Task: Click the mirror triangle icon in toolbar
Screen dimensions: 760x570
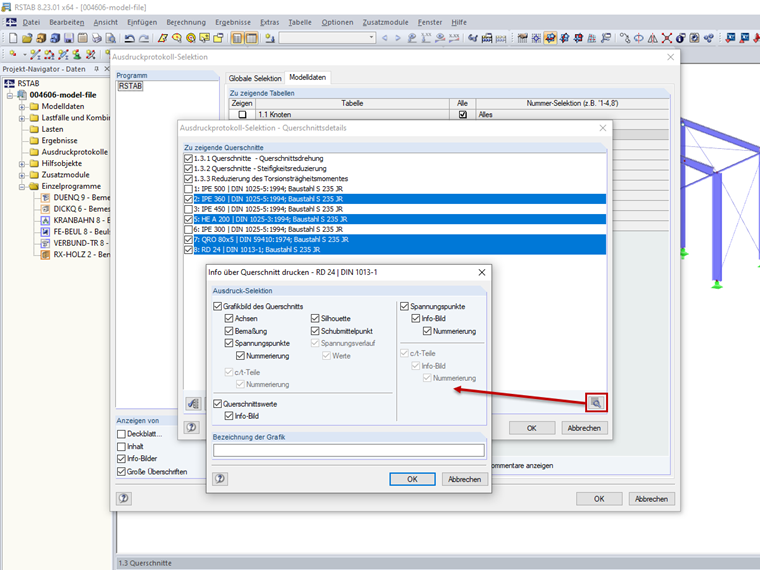Action: coord(653,38)
